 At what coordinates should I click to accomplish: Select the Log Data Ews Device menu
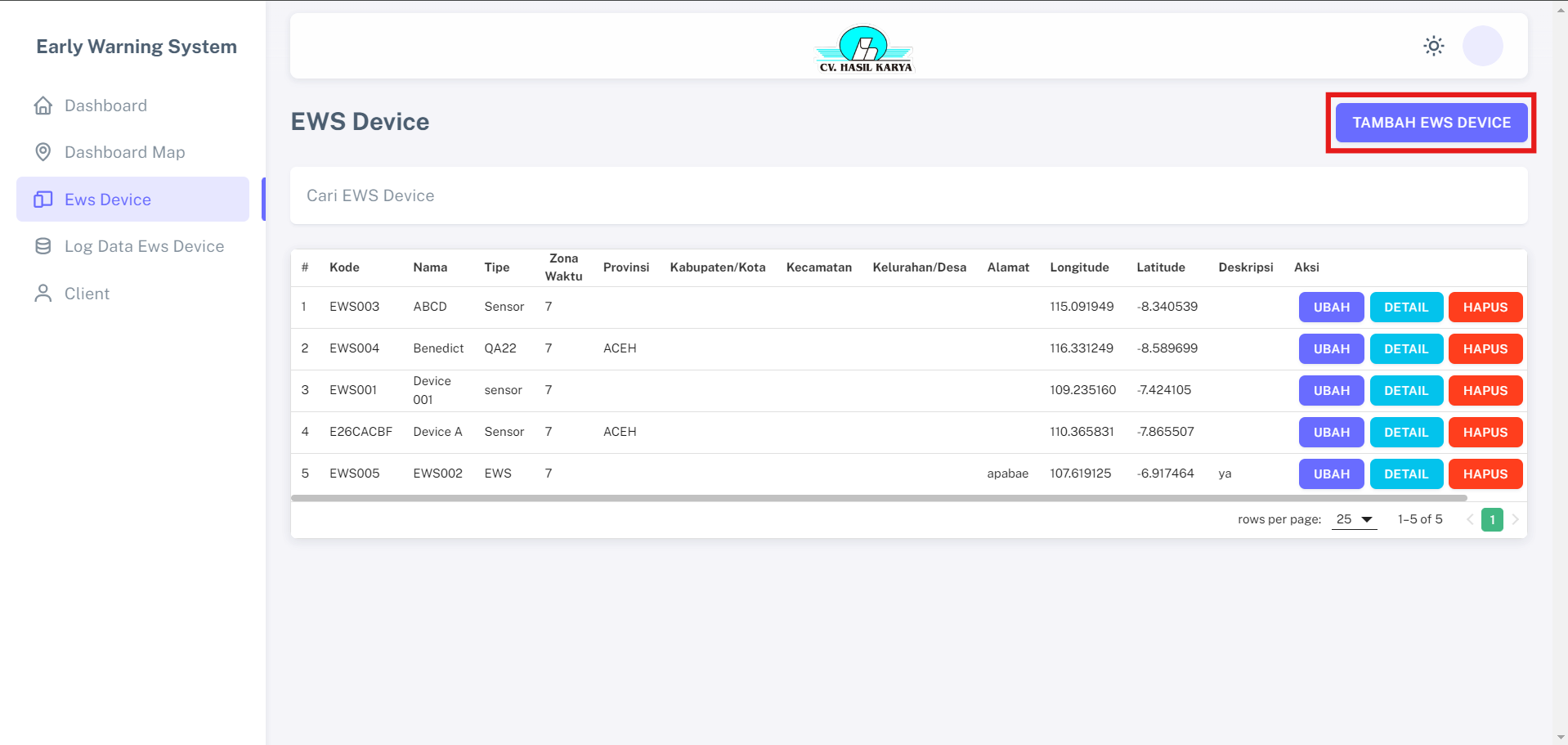[144, 246]
